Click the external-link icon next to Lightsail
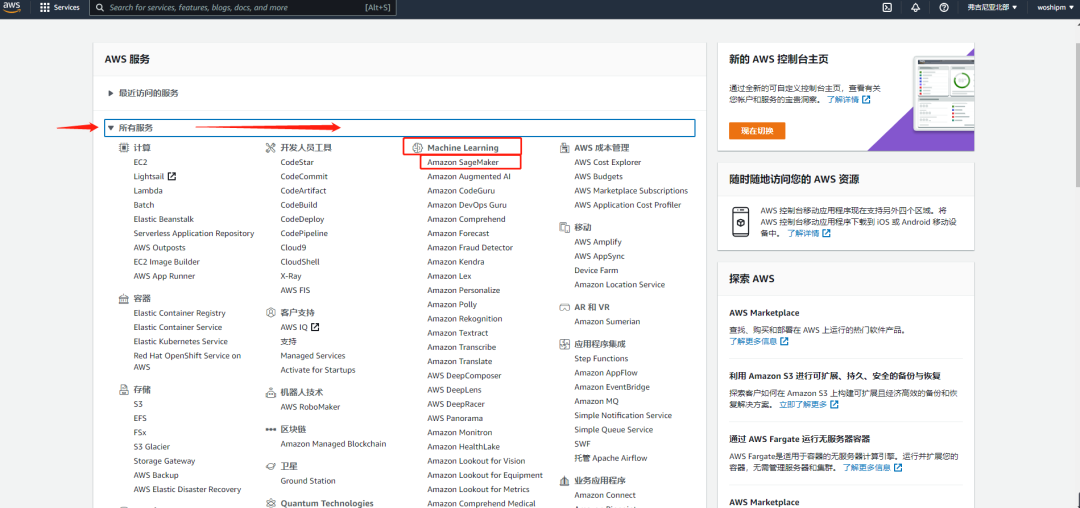This screenshot has width=1080, height=508. (172, 176)
